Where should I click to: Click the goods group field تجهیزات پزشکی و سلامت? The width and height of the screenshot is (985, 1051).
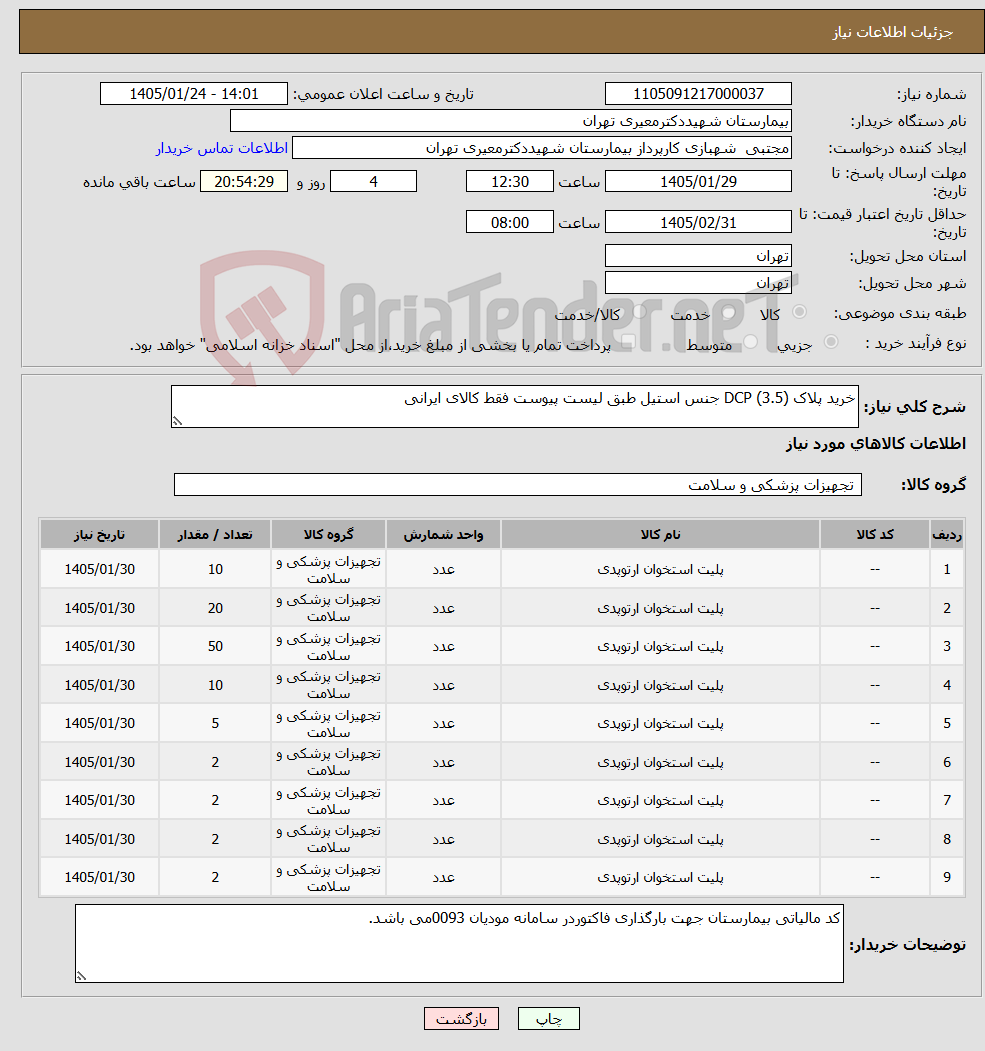click(x=517, y=485)
